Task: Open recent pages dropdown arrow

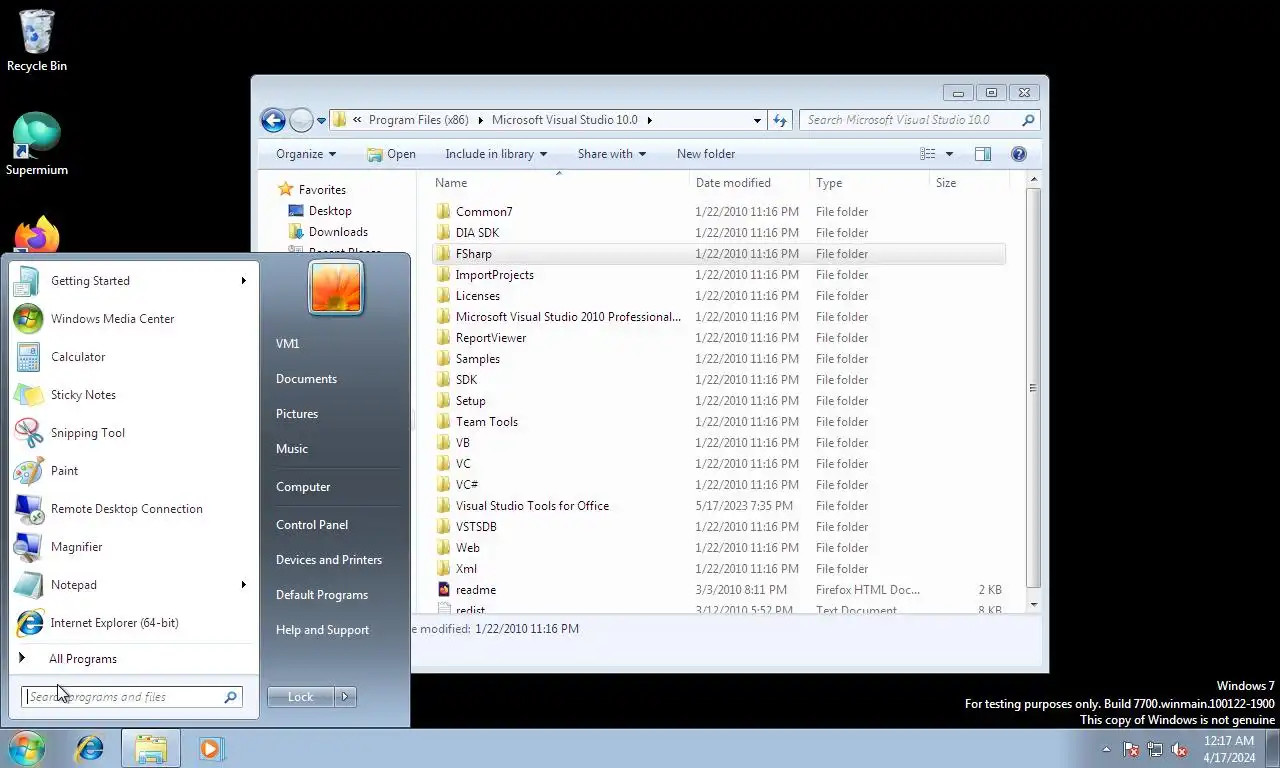Action: (x=321, y=120)
